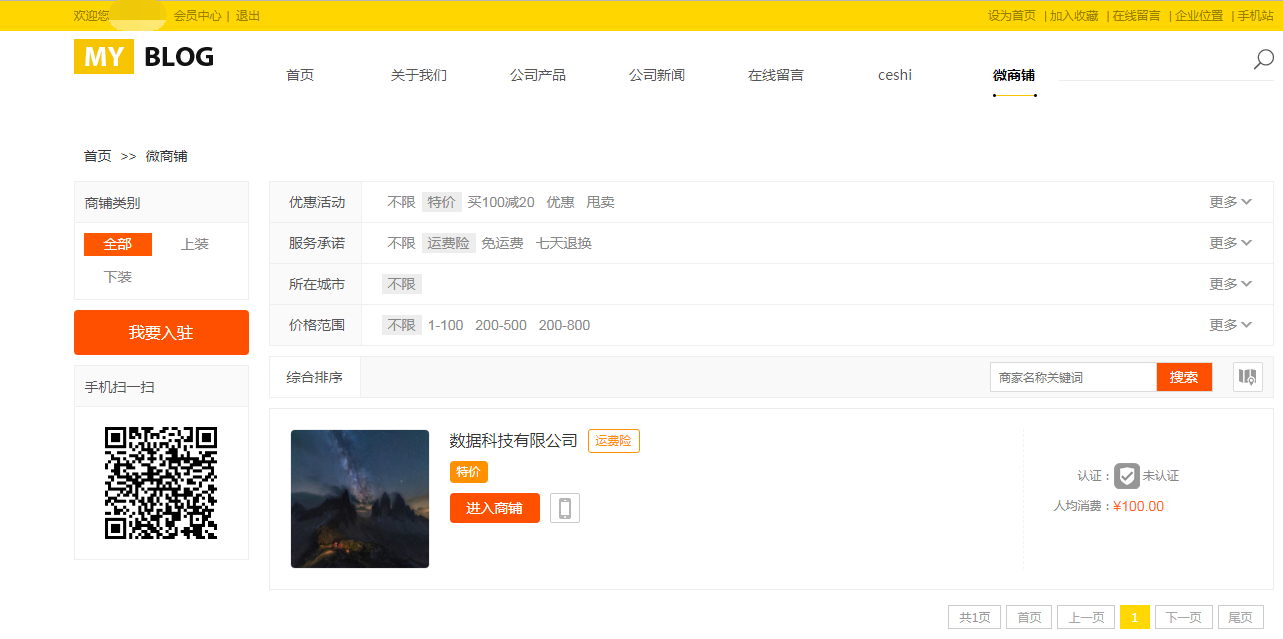Click the 会员中心 link
This screenshot has width=1283, height=639.
(x=198, y=16)
